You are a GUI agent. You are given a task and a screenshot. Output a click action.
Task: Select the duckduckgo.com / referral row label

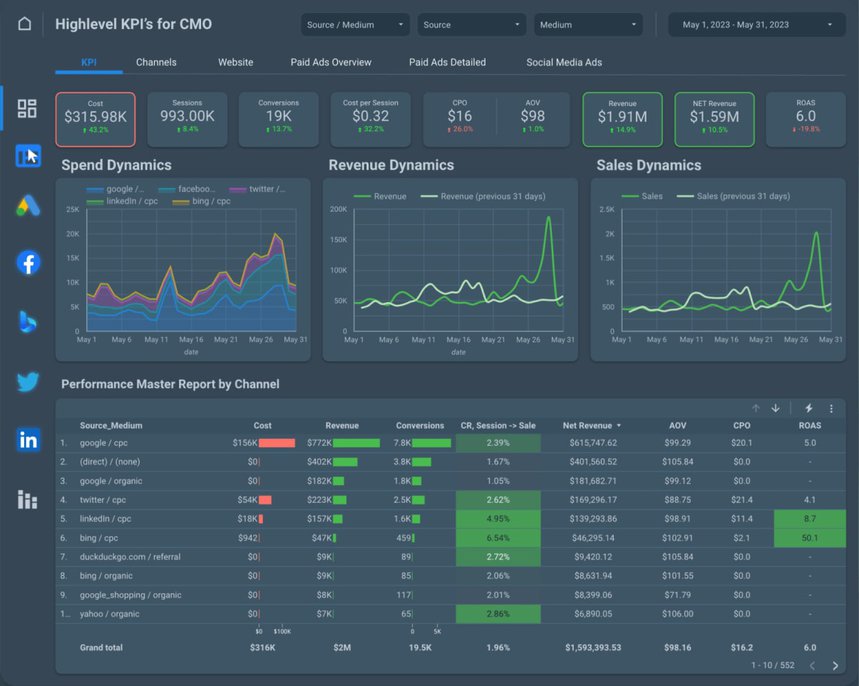pos(130,557)
